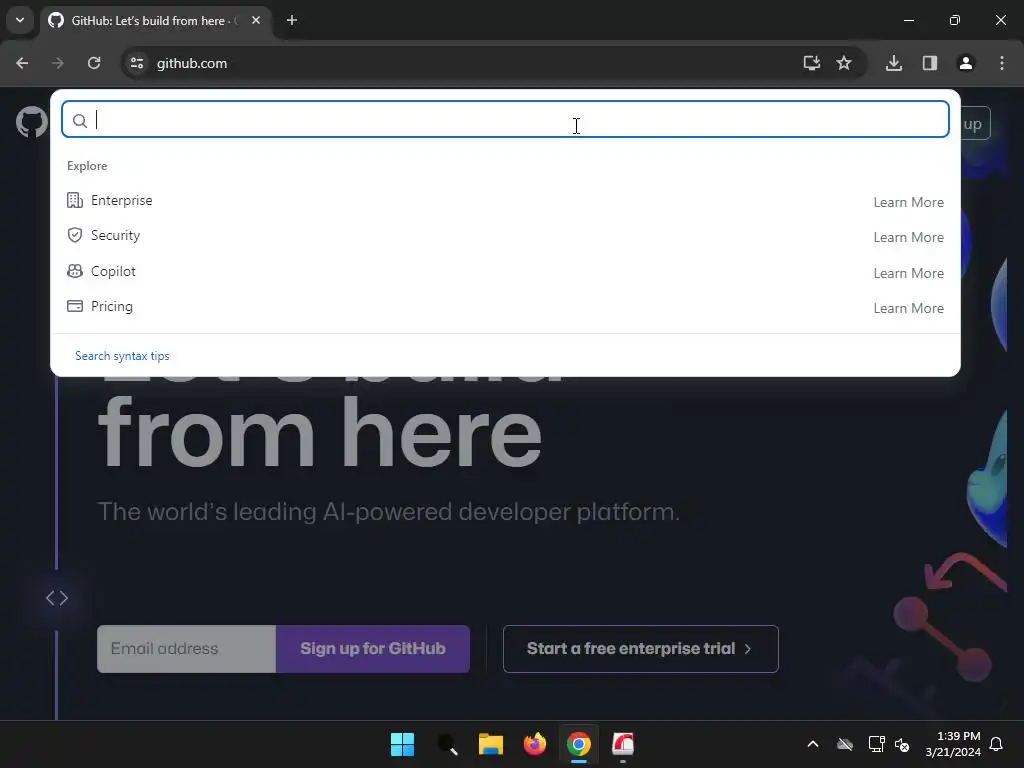Toggle the Chrome side panel icon
The height and width of the screenshot is (768, 1024).
930,63
